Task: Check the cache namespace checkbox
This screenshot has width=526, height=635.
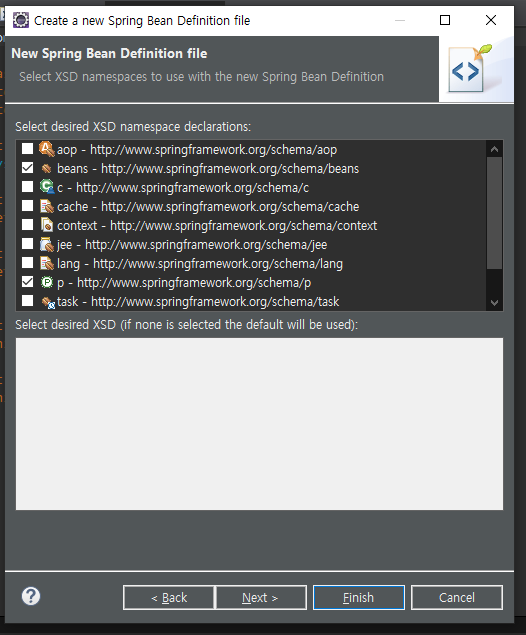Action: [28, 206]
